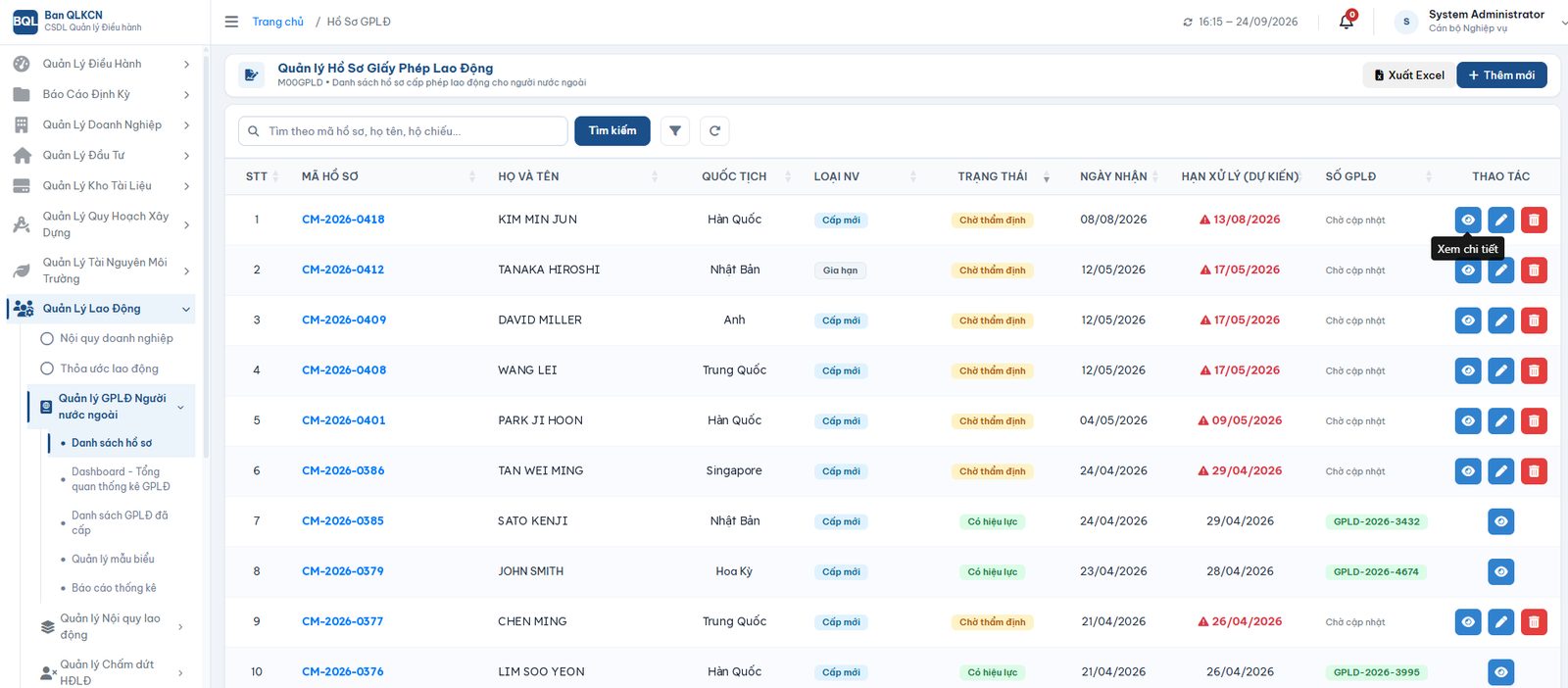Open Dashboard - Tổng quan thống kê GPLĐ
This screenshot has height=688, width=1568.
(x=121, y=479)
